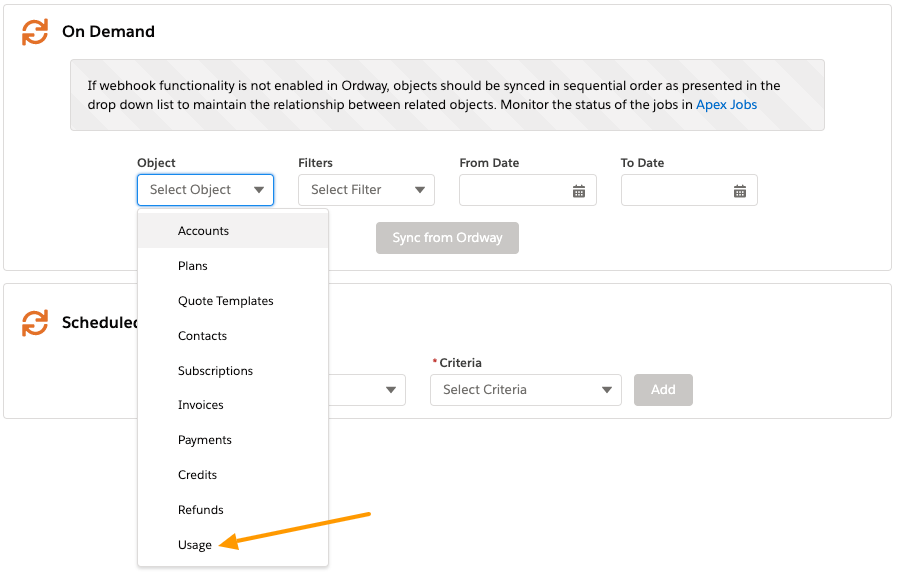Click the Object field label
The image size is (898, 587).
tap(156, 163)
